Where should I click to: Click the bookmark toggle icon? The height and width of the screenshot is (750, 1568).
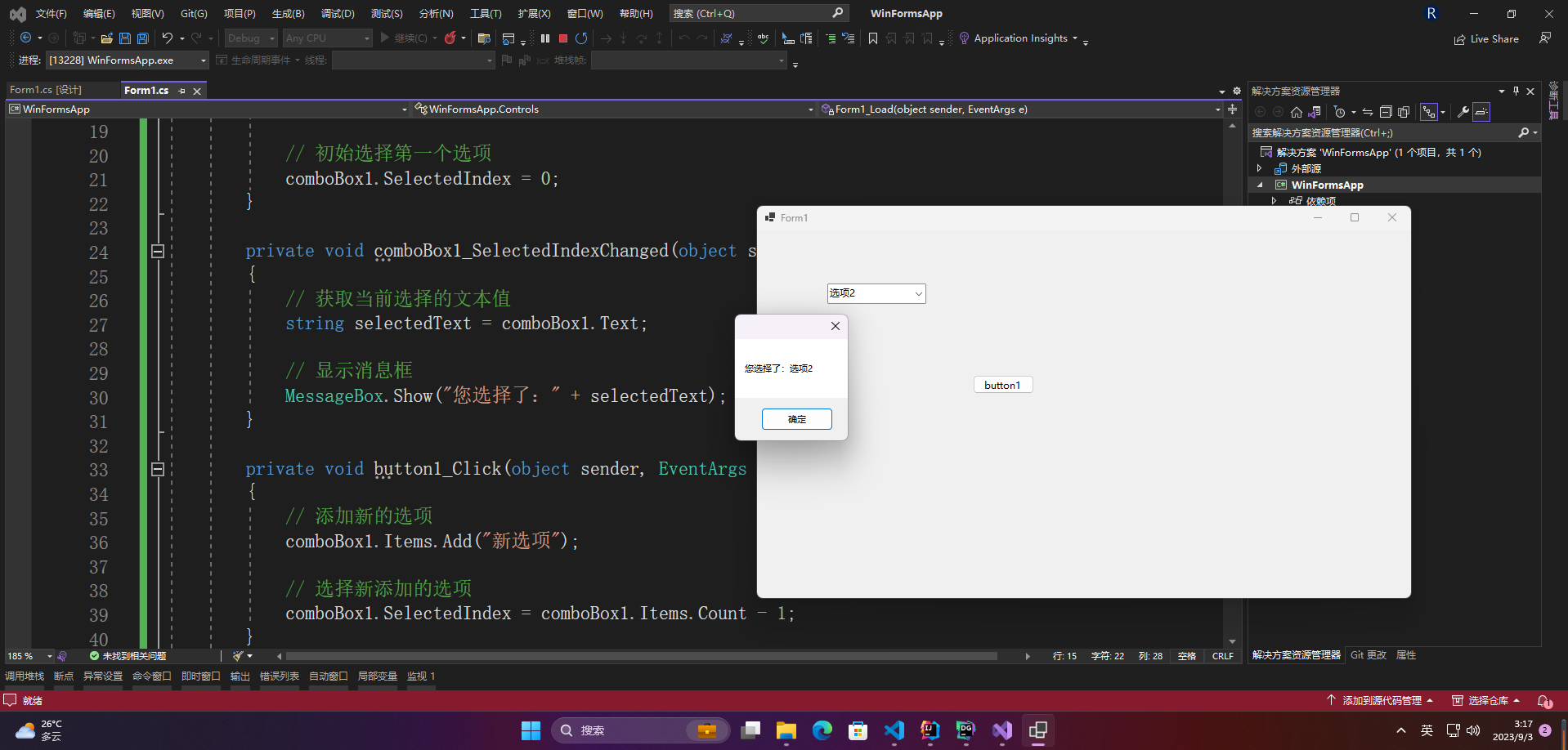(873, 38)
